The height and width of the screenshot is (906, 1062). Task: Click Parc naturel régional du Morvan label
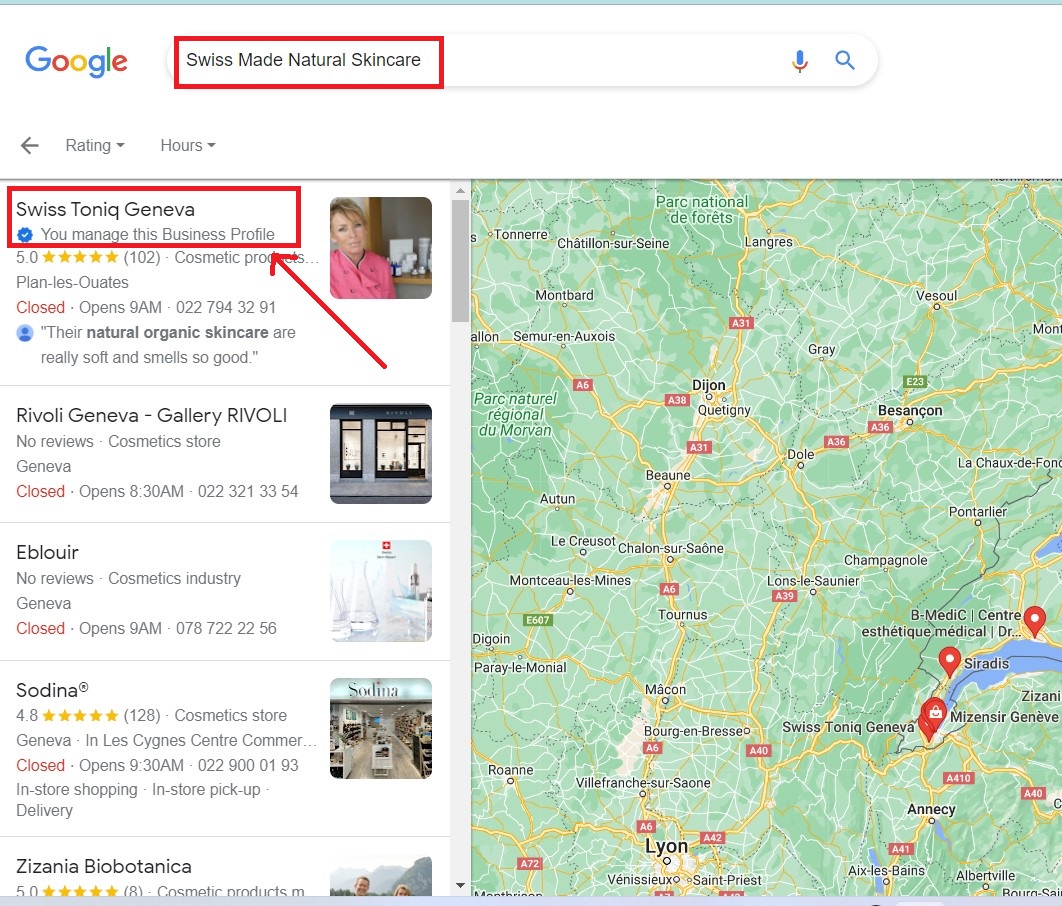coord(515,414)
